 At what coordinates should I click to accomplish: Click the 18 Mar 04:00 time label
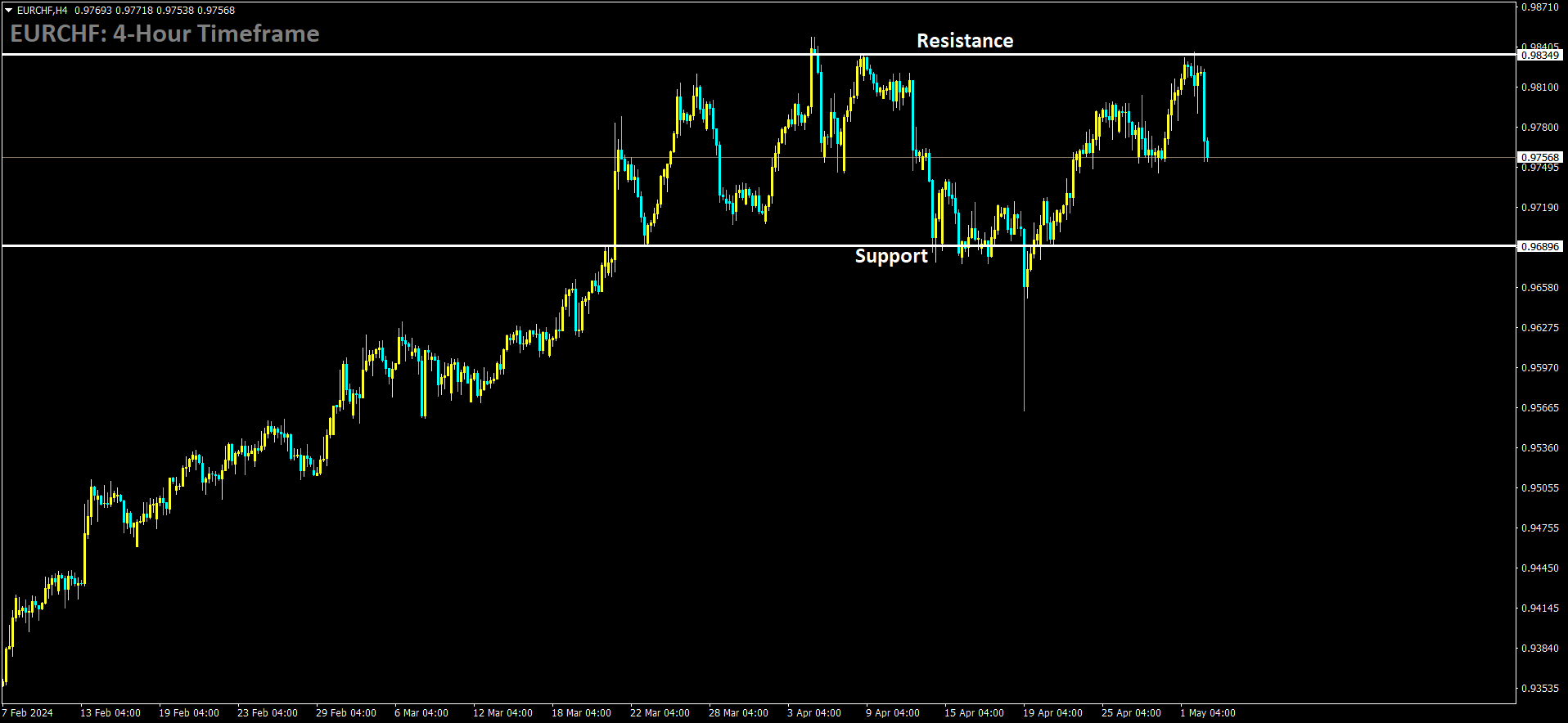(x=581, y=713)
